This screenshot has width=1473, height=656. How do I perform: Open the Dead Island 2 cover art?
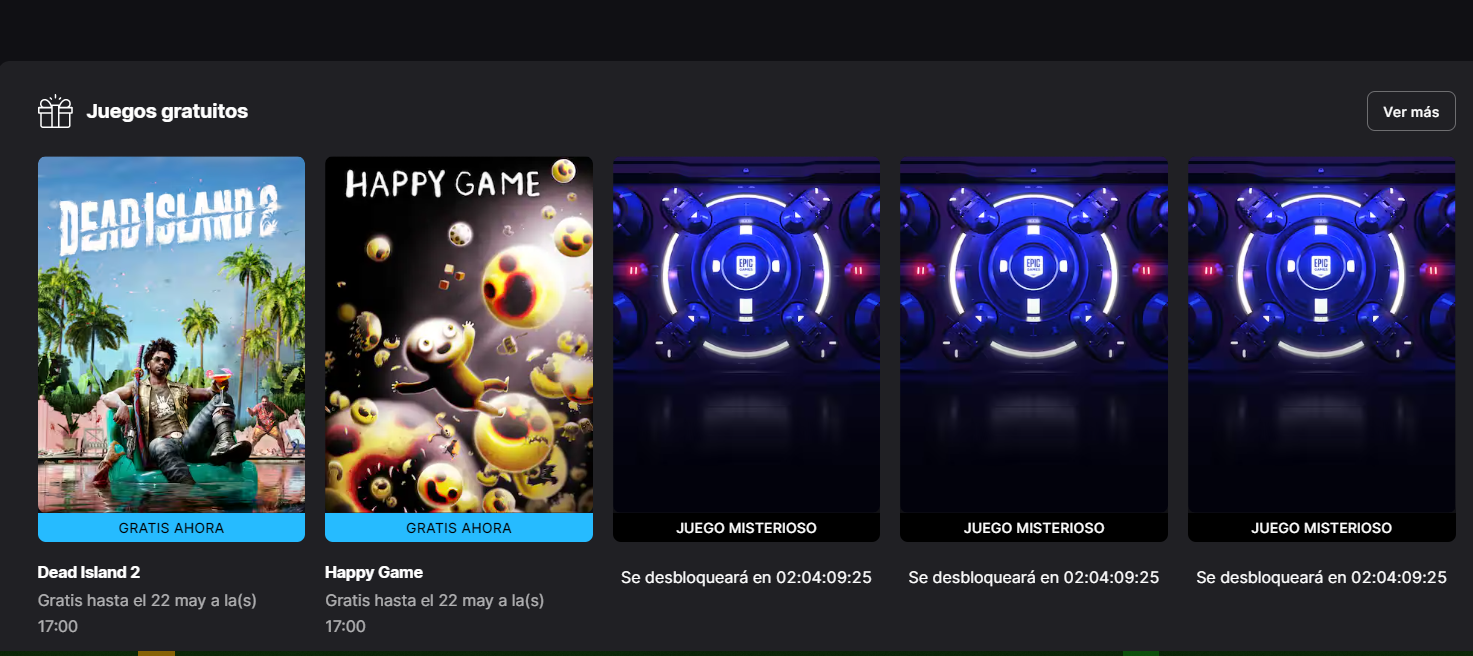point(171,335)
